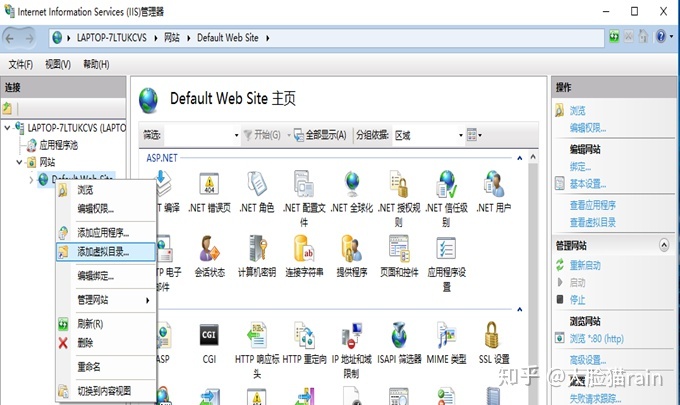680x405 pixels.
Task: Select 应用程序池 in connections tree
Action: coord(59,145)
